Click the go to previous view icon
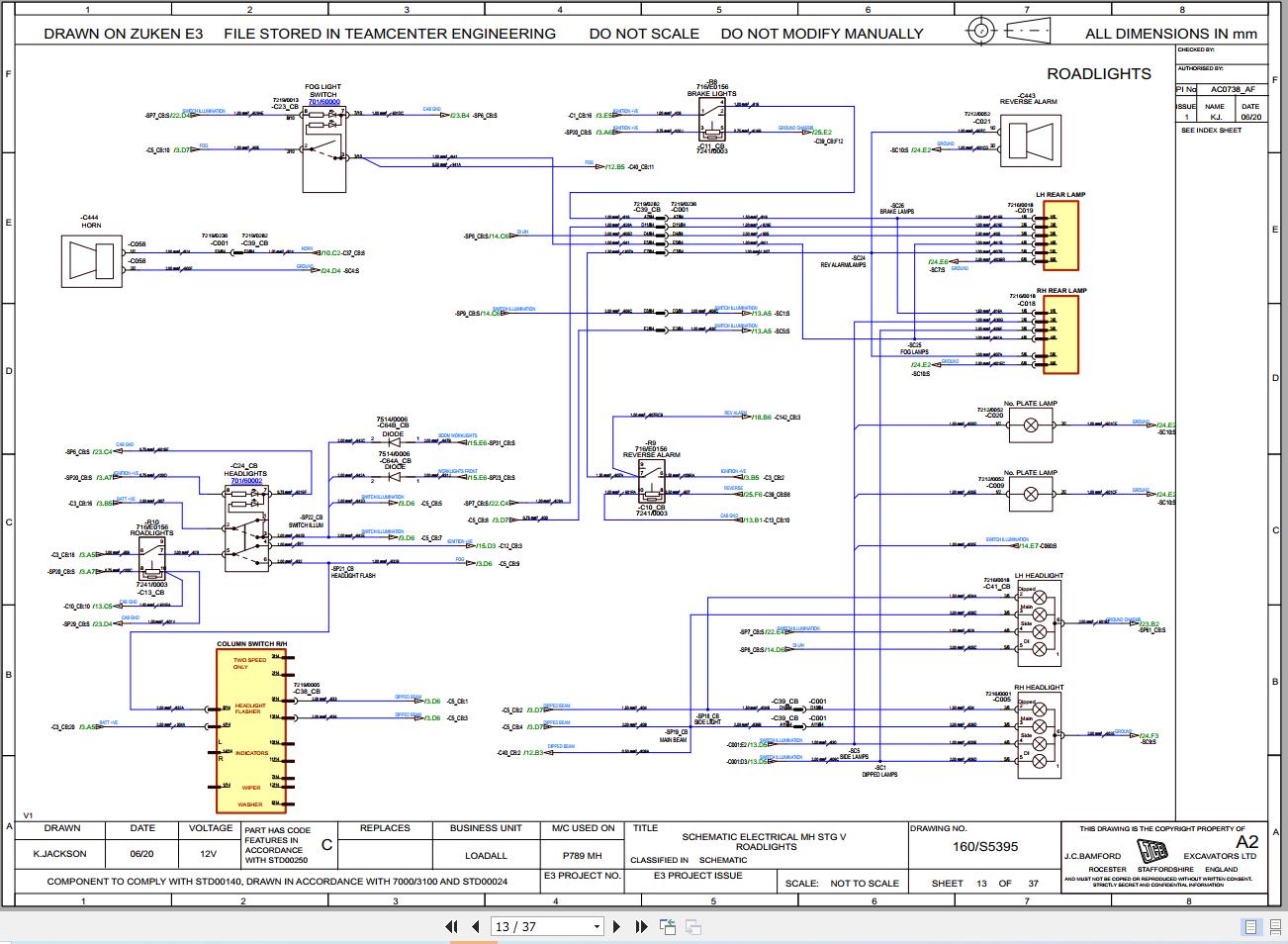The width and height of the screenshot is (1288, 944). click(x=668, y=926)
